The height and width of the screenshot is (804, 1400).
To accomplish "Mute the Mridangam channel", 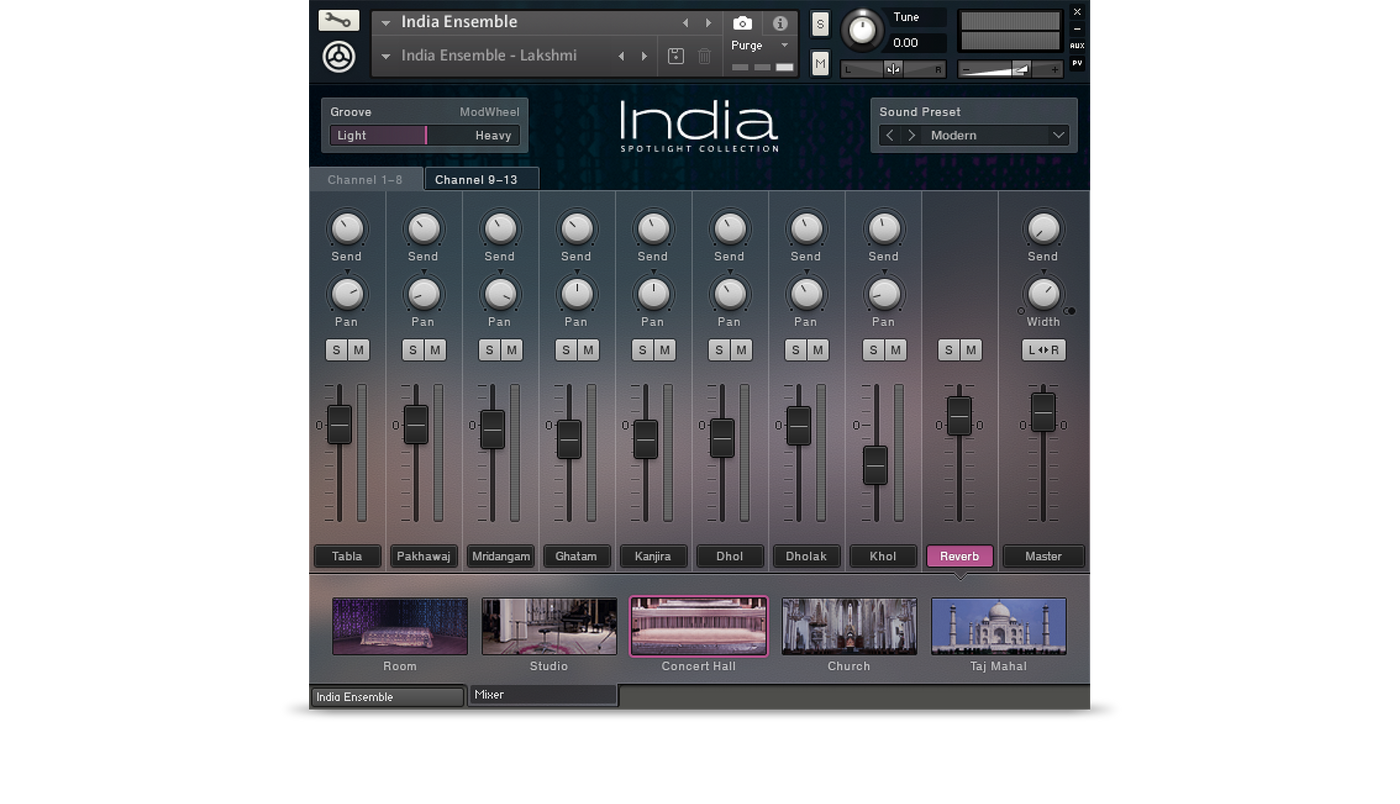I will click(x=511, y=350).
